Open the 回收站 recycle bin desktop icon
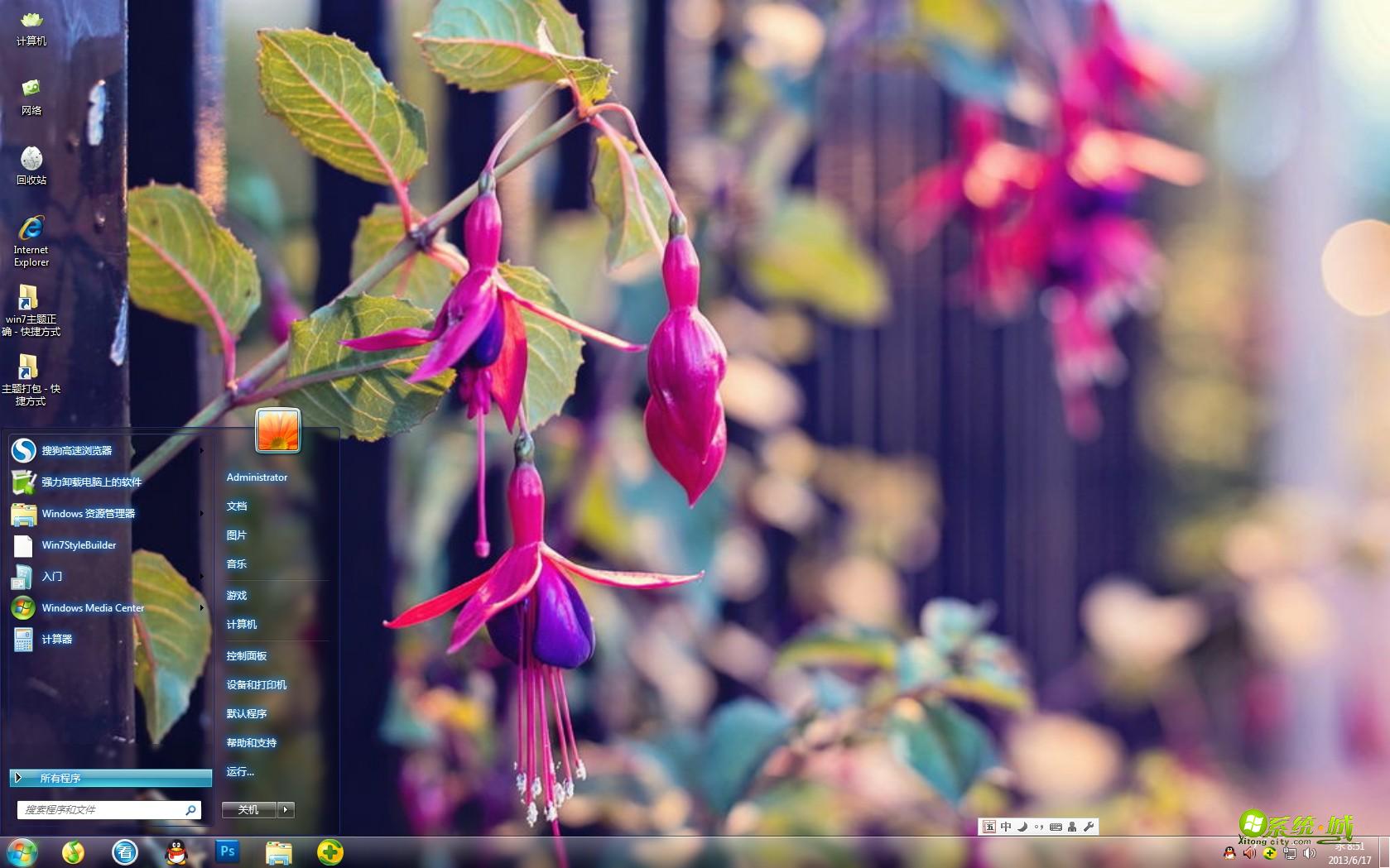 (31, 165)
